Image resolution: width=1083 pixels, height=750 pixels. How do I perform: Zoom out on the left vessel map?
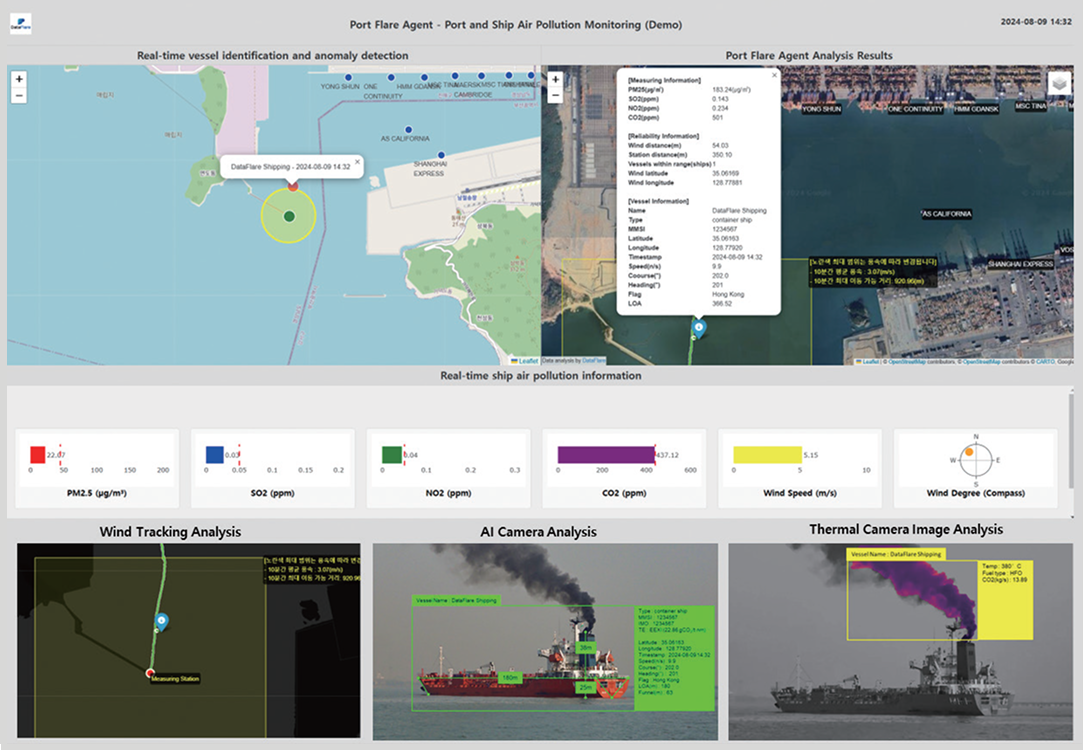pos(20,95)
